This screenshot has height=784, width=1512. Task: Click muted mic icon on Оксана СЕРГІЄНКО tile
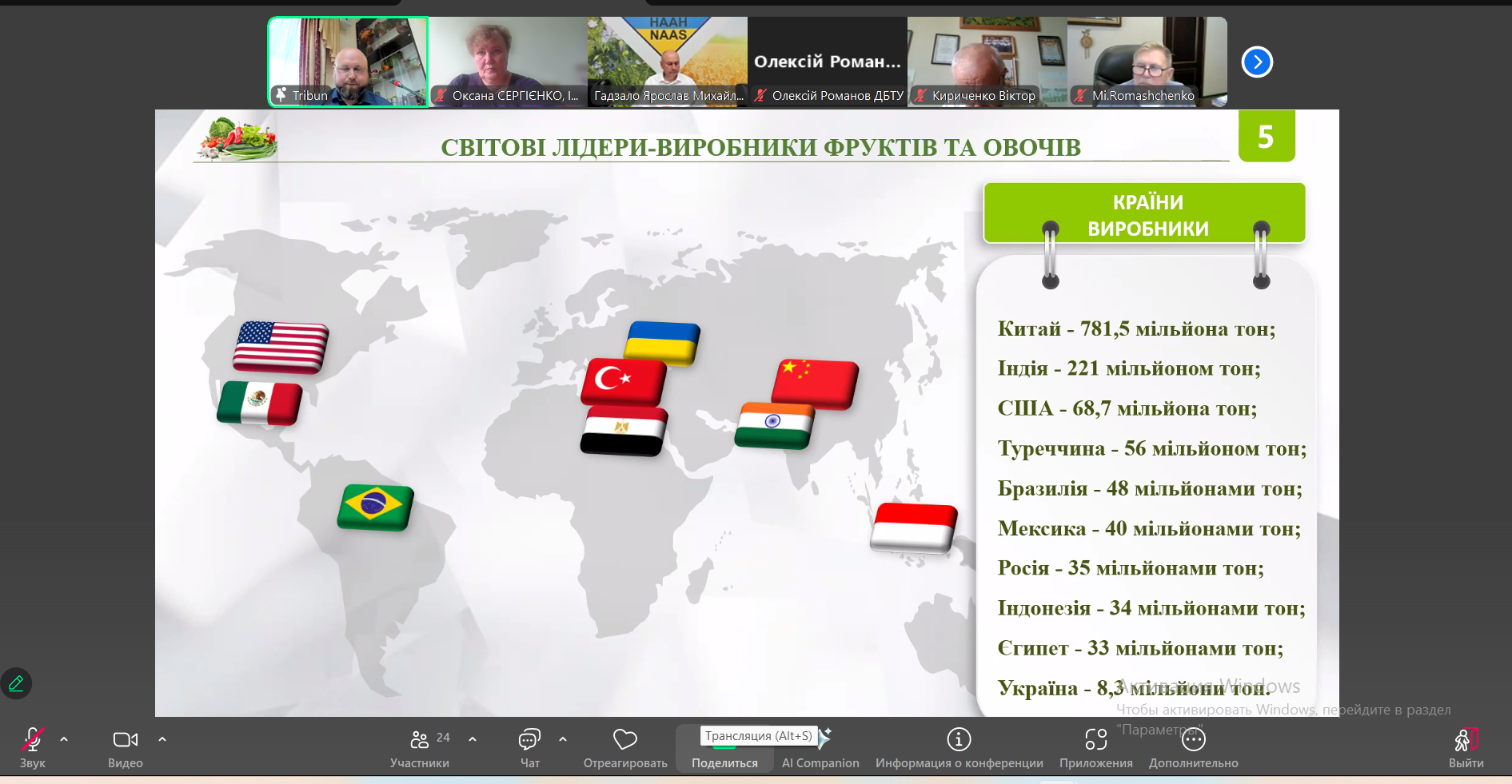pos(441,95)
